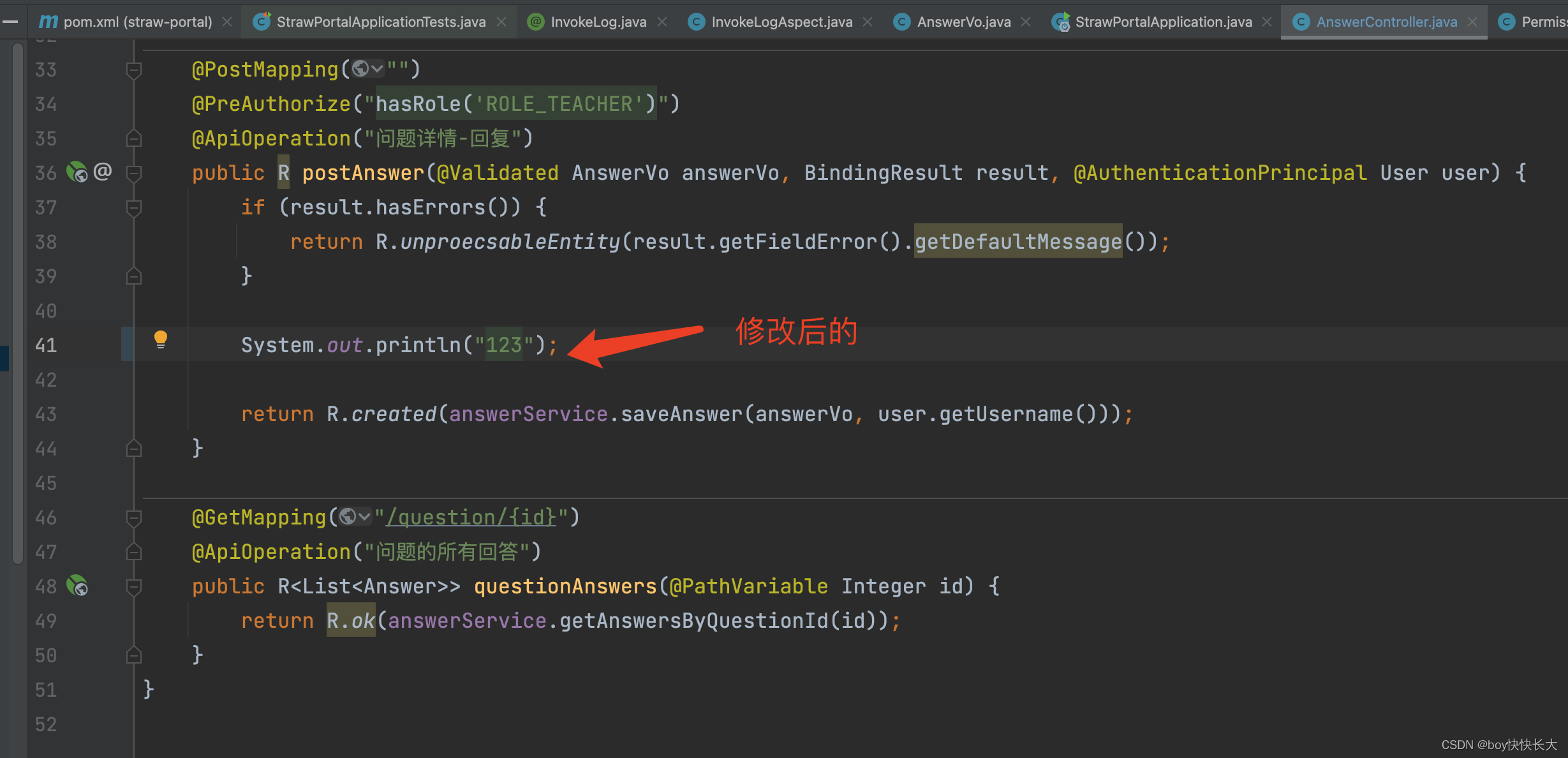The image size is (1568, 758).
Task: Open the InvokeLog.java tab
Action: (x=598, y=22)
